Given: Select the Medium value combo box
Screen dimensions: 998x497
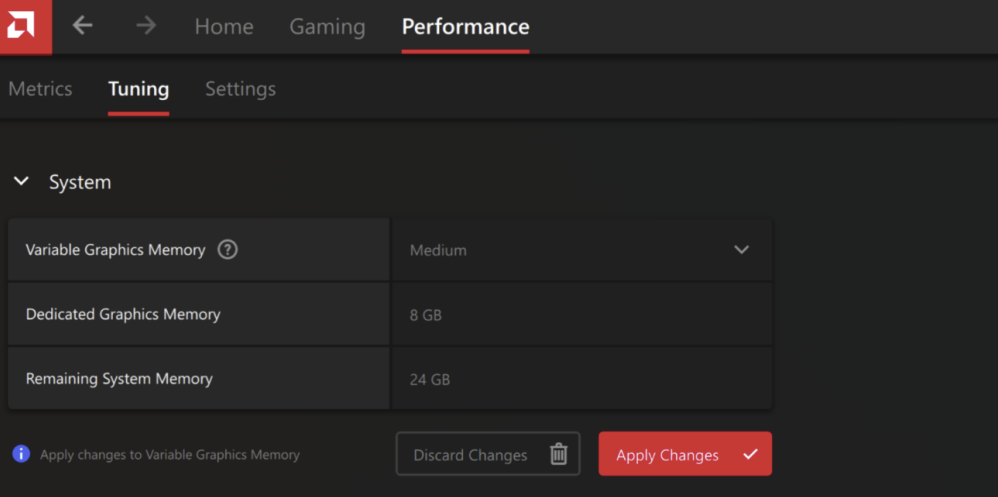Looking at the screenshot, I should pos(582,249).
